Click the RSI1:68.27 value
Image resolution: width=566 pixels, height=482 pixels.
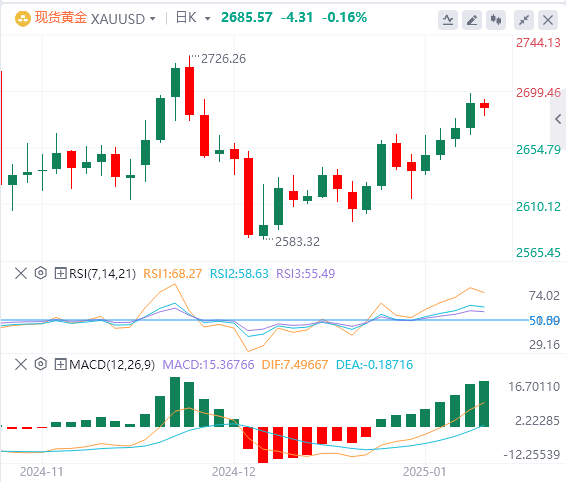click(x=173, y=274)
